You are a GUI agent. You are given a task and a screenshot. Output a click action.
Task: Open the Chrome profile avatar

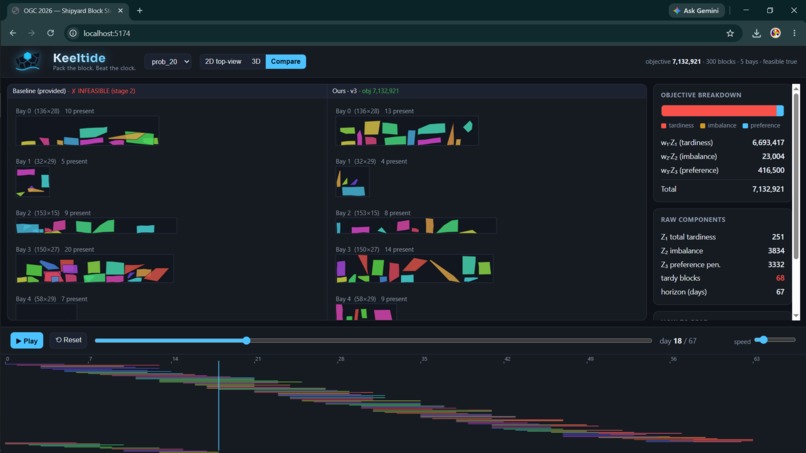point(775,33)
